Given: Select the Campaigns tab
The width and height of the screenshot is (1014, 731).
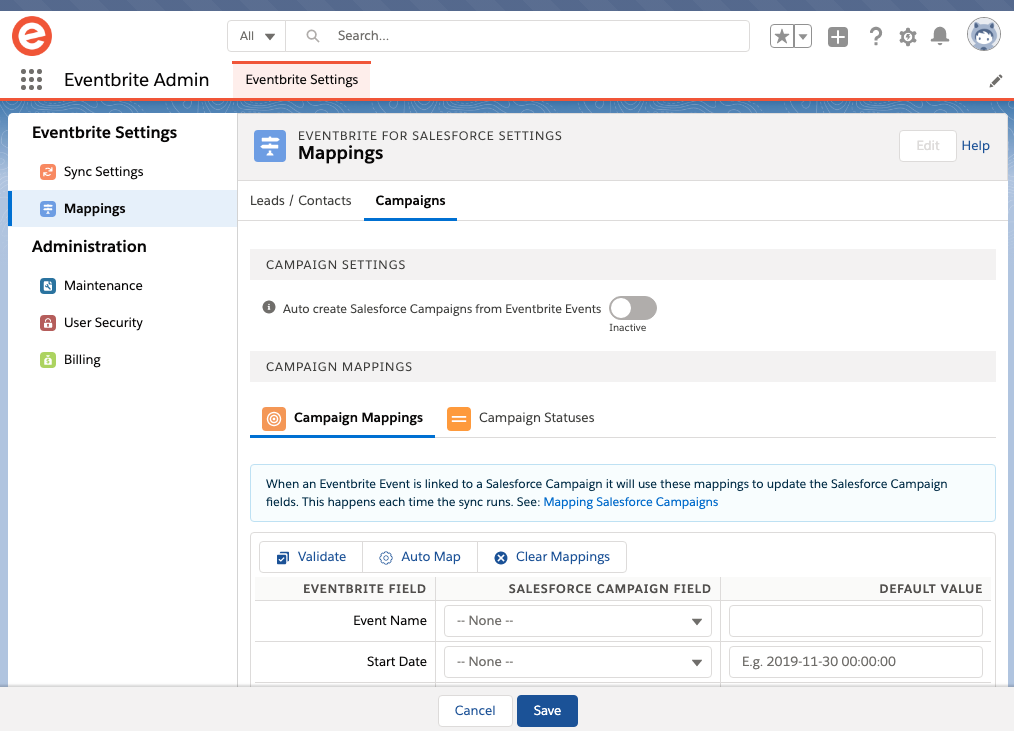Looking at the screenshot, I should [x=410, y=201].
